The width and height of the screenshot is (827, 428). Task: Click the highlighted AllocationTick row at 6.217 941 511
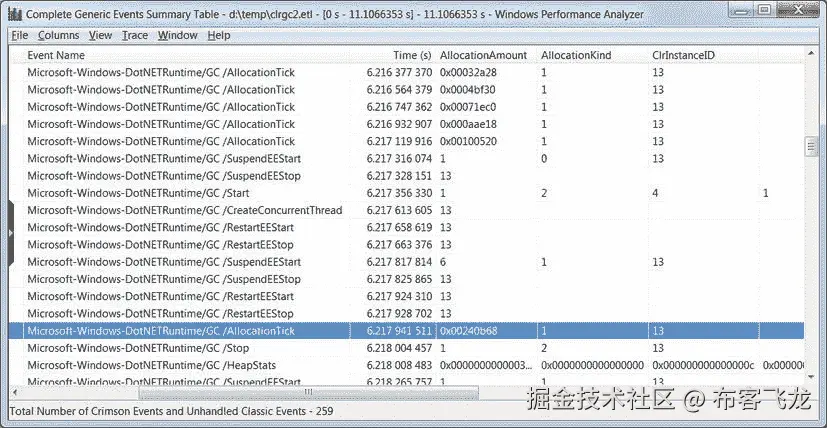406,331
